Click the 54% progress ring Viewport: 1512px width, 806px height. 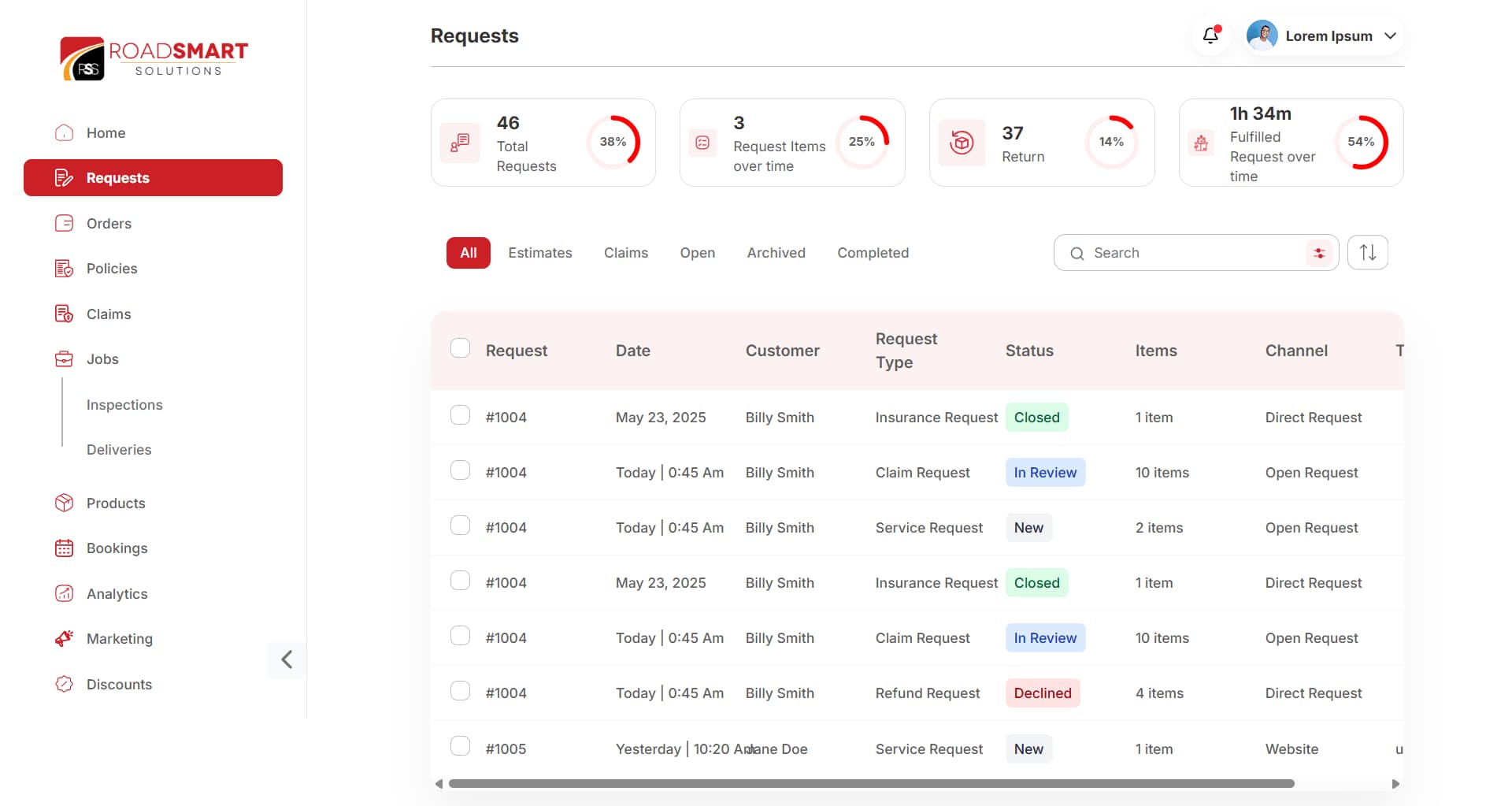(1362, 142)
